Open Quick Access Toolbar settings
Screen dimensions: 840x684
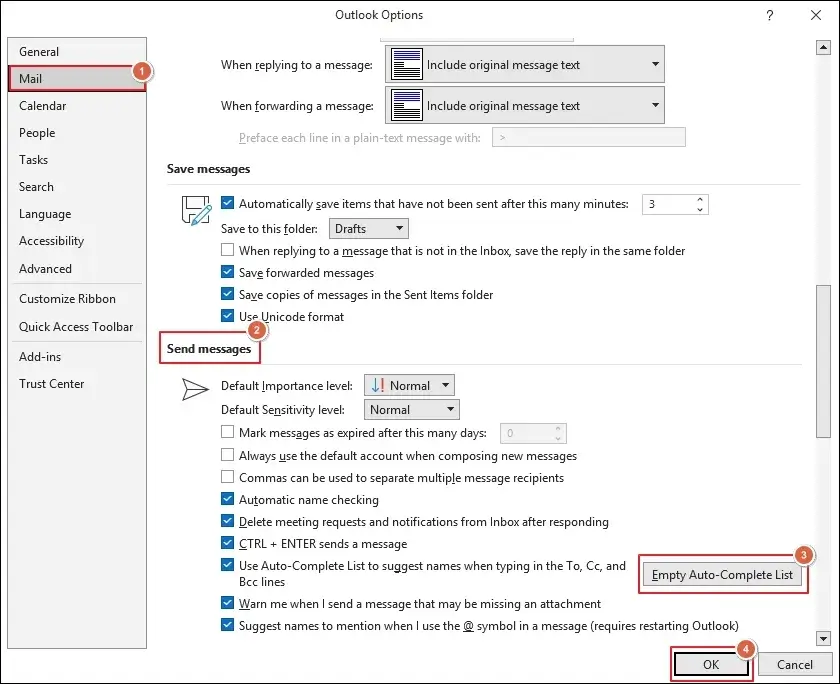coord(76,326)
